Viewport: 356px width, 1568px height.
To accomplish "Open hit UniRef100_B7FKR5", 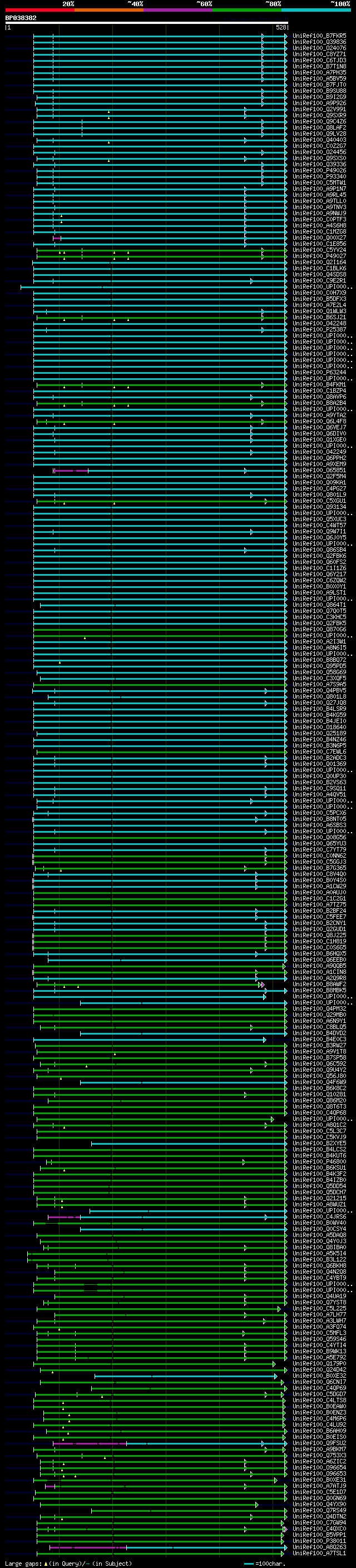I will 319,36.
